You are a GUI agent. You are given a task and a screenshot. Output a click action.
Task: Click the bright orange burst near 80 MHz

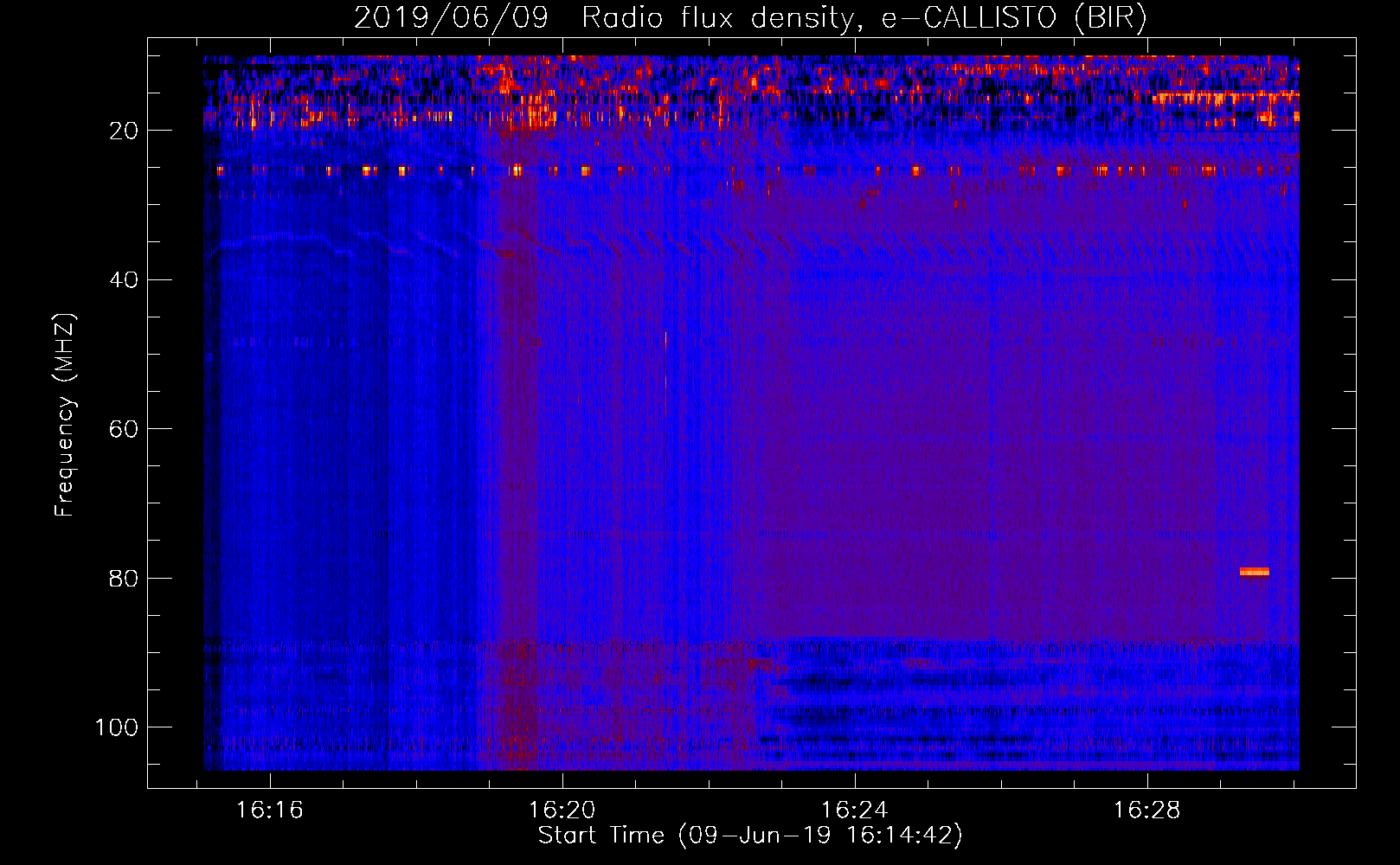point(1254,572)
